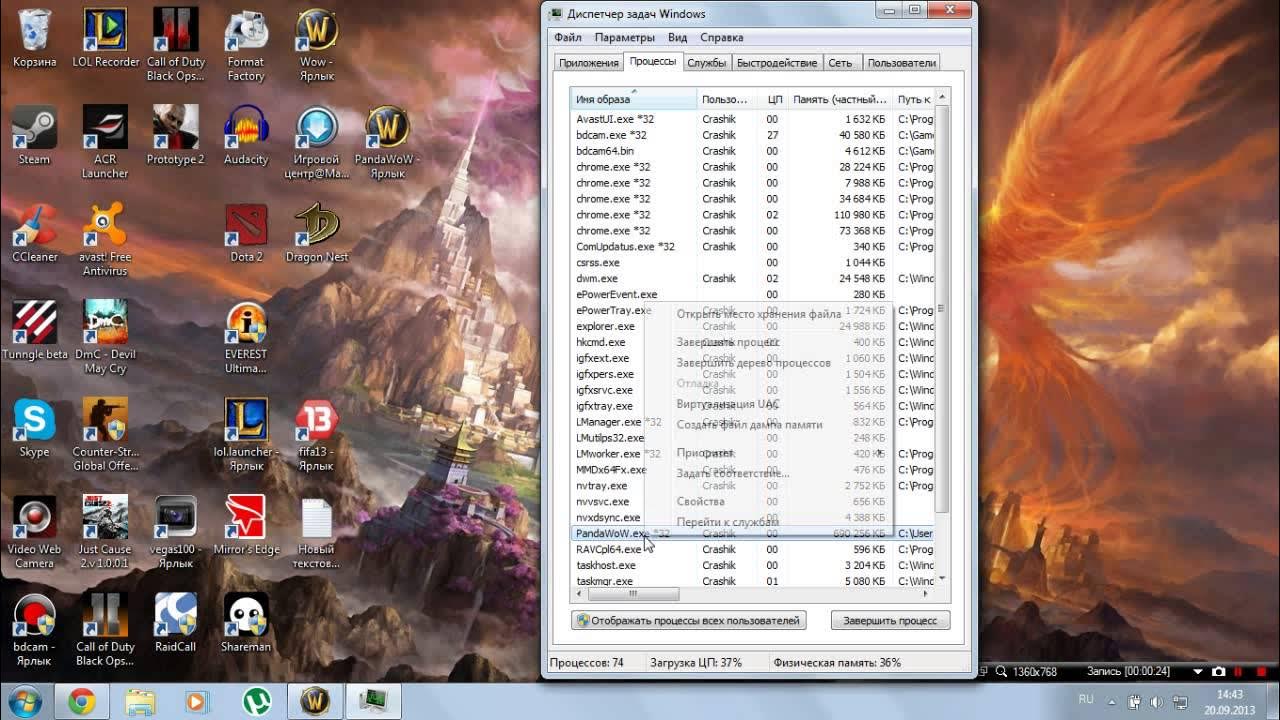The image size is (1280, 720).
Task: Select the AvastUI.exe *32 process
Action: point(752,119)
